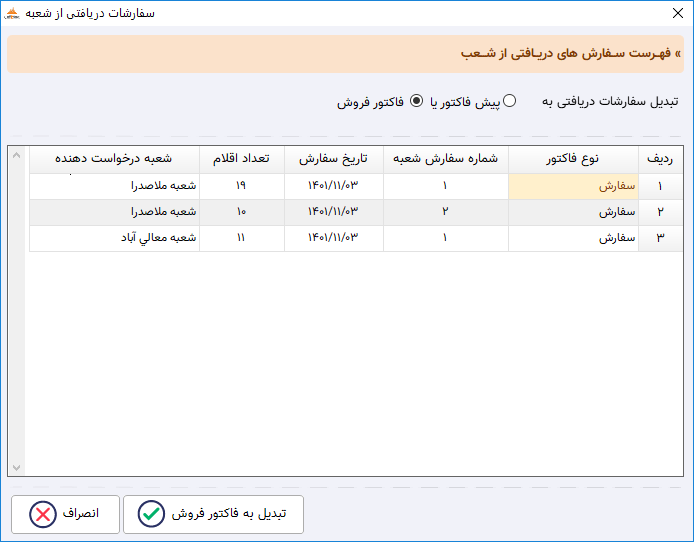Viewport: 694px width, 542px height.
Task: Click the تبدیل به فاکتور فروش button
Action: coord(213,514)
